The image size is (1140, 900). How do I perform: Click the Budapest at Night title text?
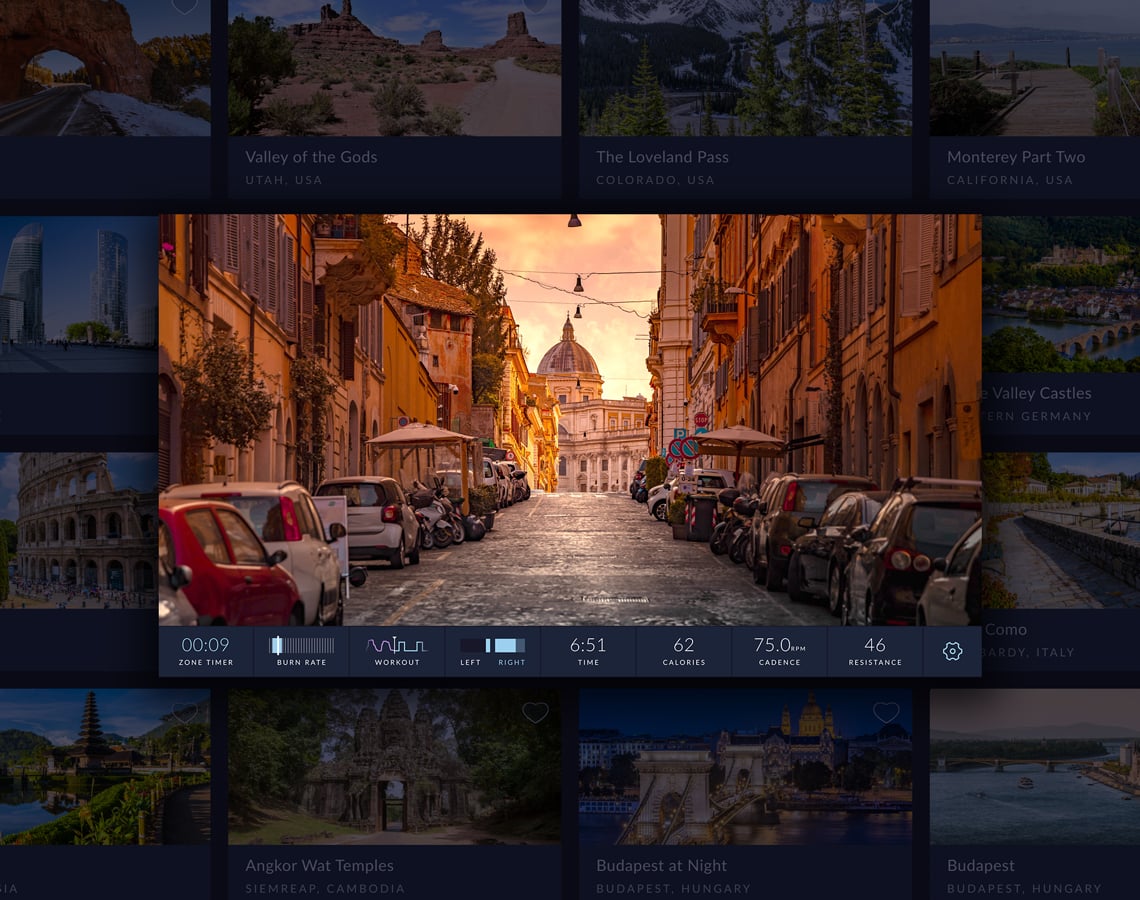click(x=662, y=866)
